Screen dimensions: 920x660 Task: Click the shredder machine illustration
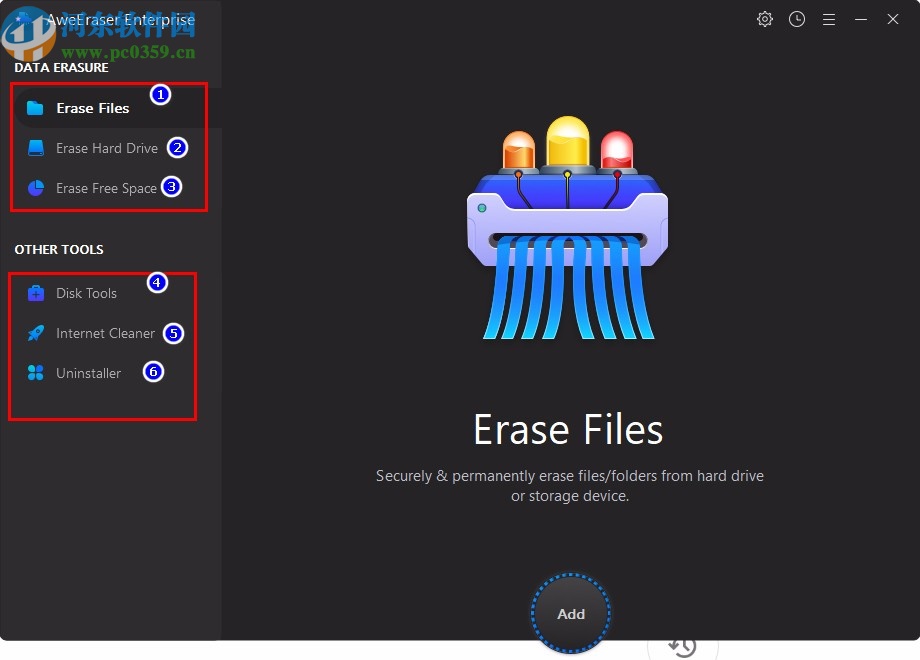coord(567,225)
